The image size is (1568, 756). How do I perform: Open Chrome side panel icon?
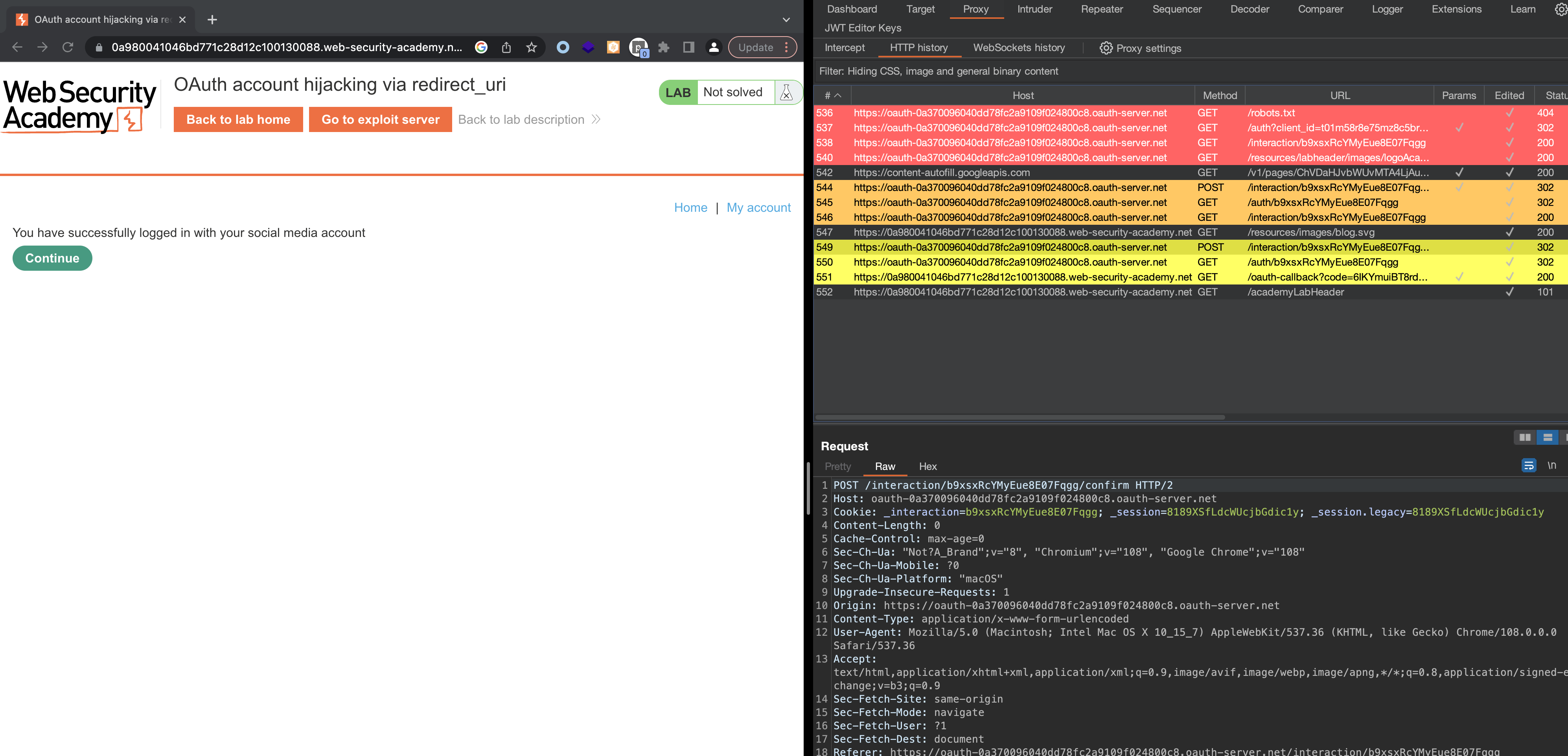point(688,48)
